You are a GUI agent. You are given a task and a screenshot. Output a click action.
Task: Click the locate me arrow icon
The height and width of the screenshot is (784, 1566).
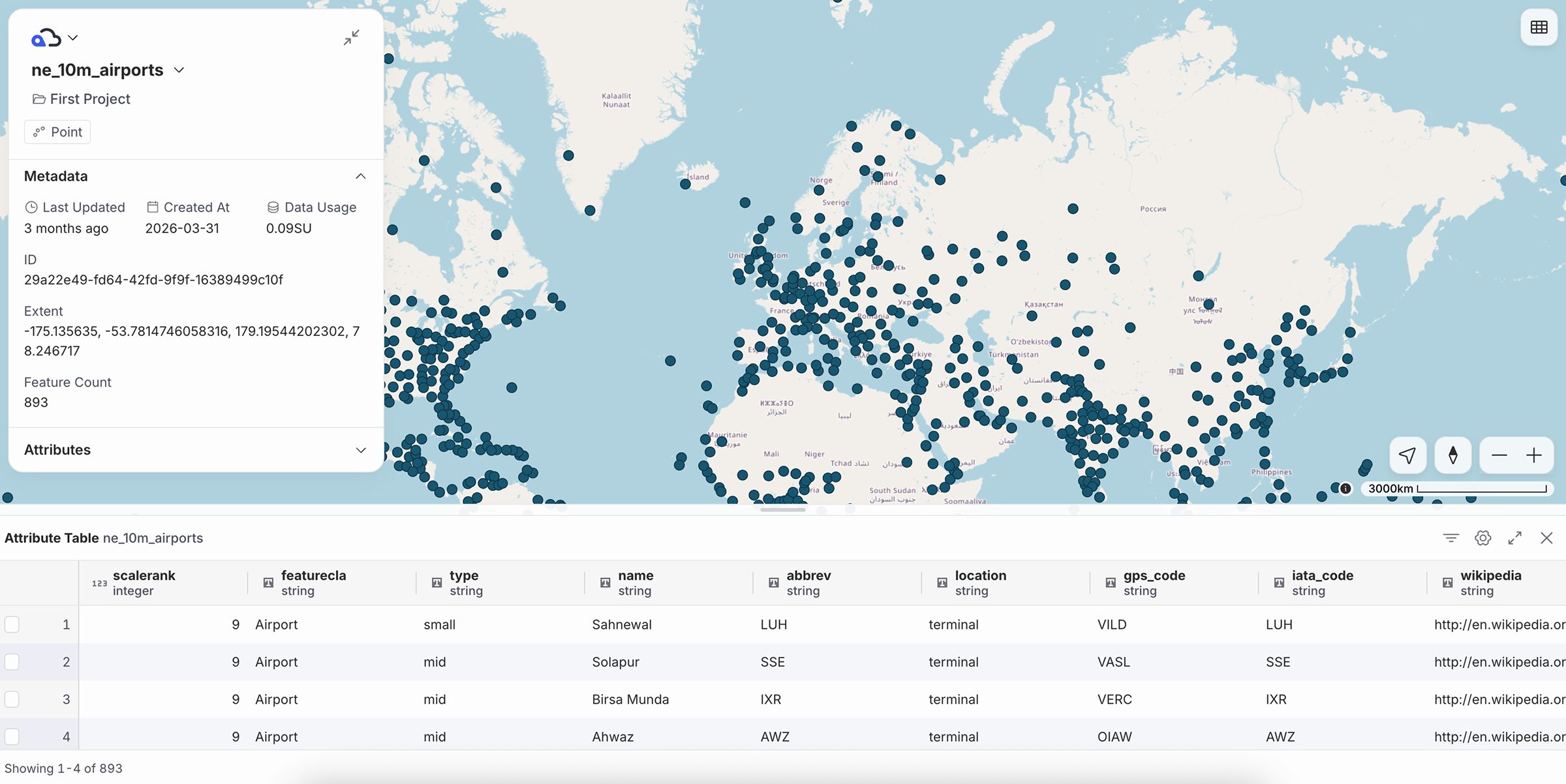point(1407,455)
